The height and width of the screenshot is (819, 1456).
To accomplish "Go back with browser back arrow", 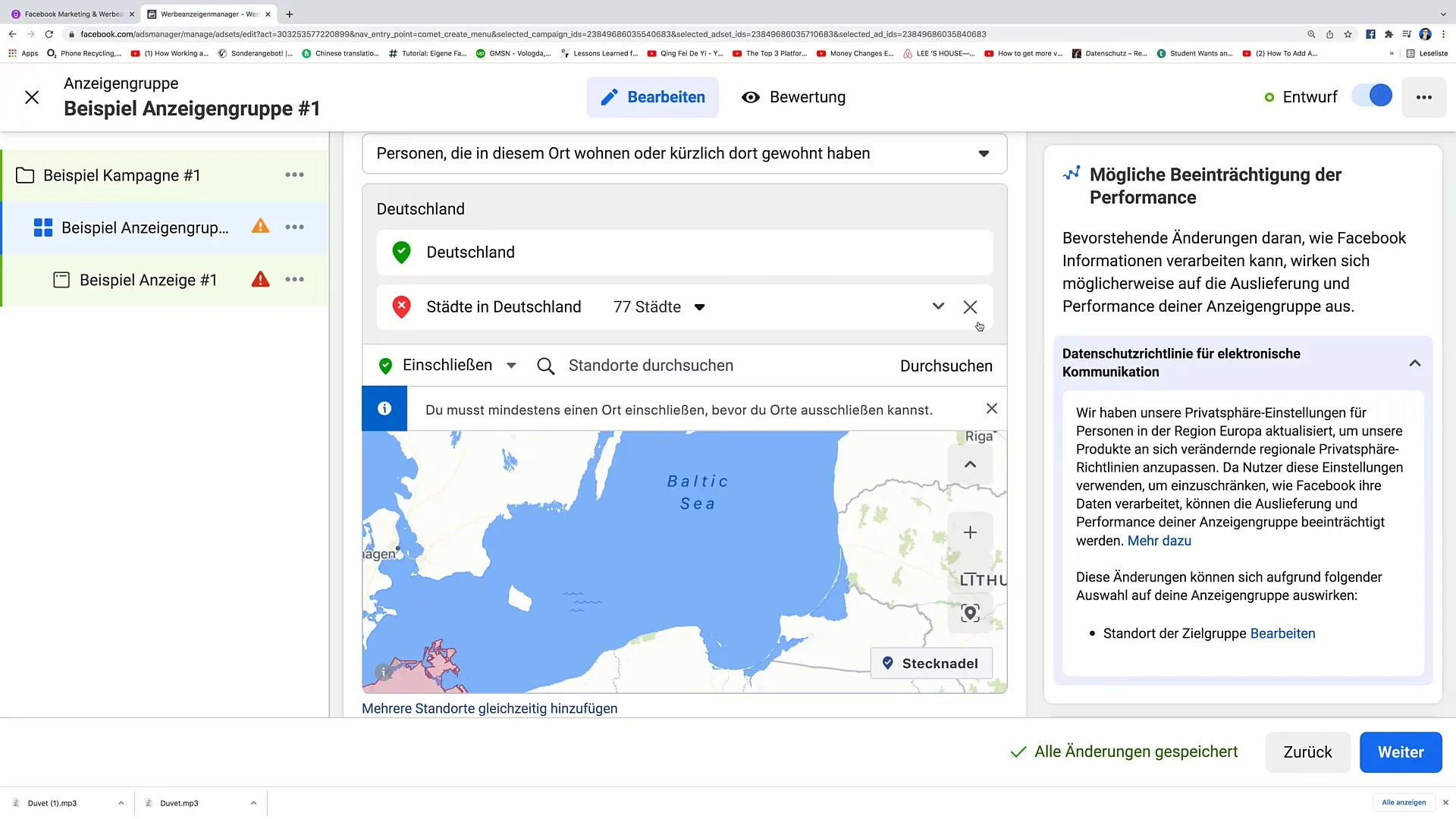I will tap(12, 34).
